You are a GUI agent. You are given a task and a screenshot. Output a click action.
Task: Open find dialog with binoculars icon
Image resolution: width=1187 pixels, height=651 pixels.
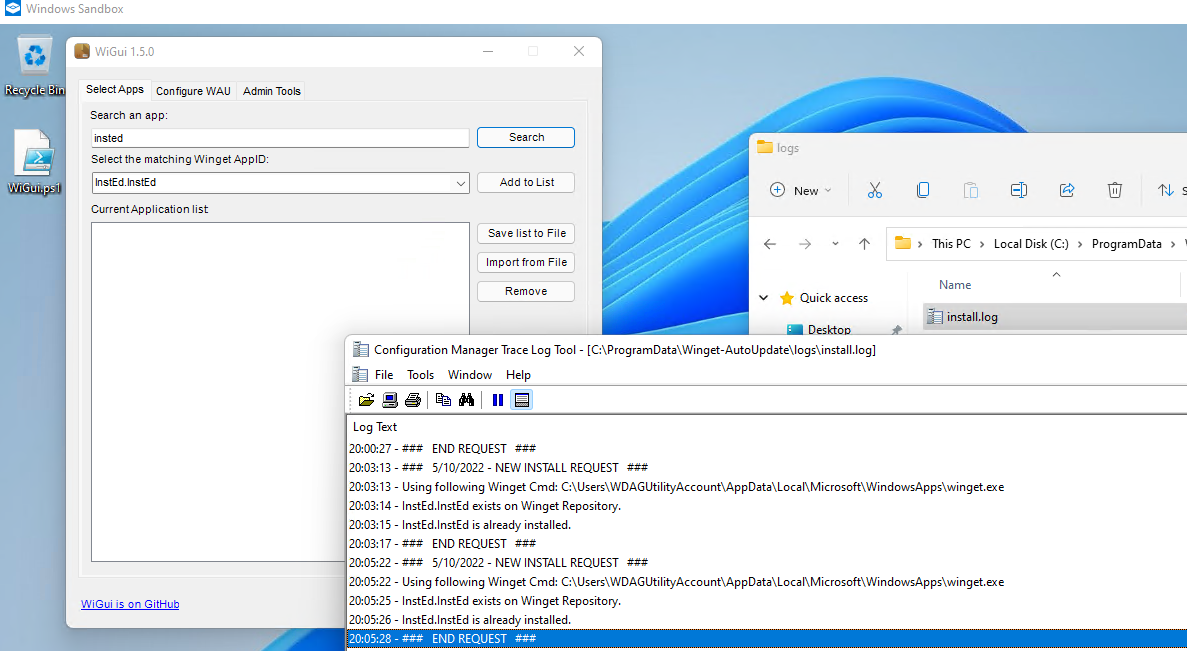coord(466,399)
